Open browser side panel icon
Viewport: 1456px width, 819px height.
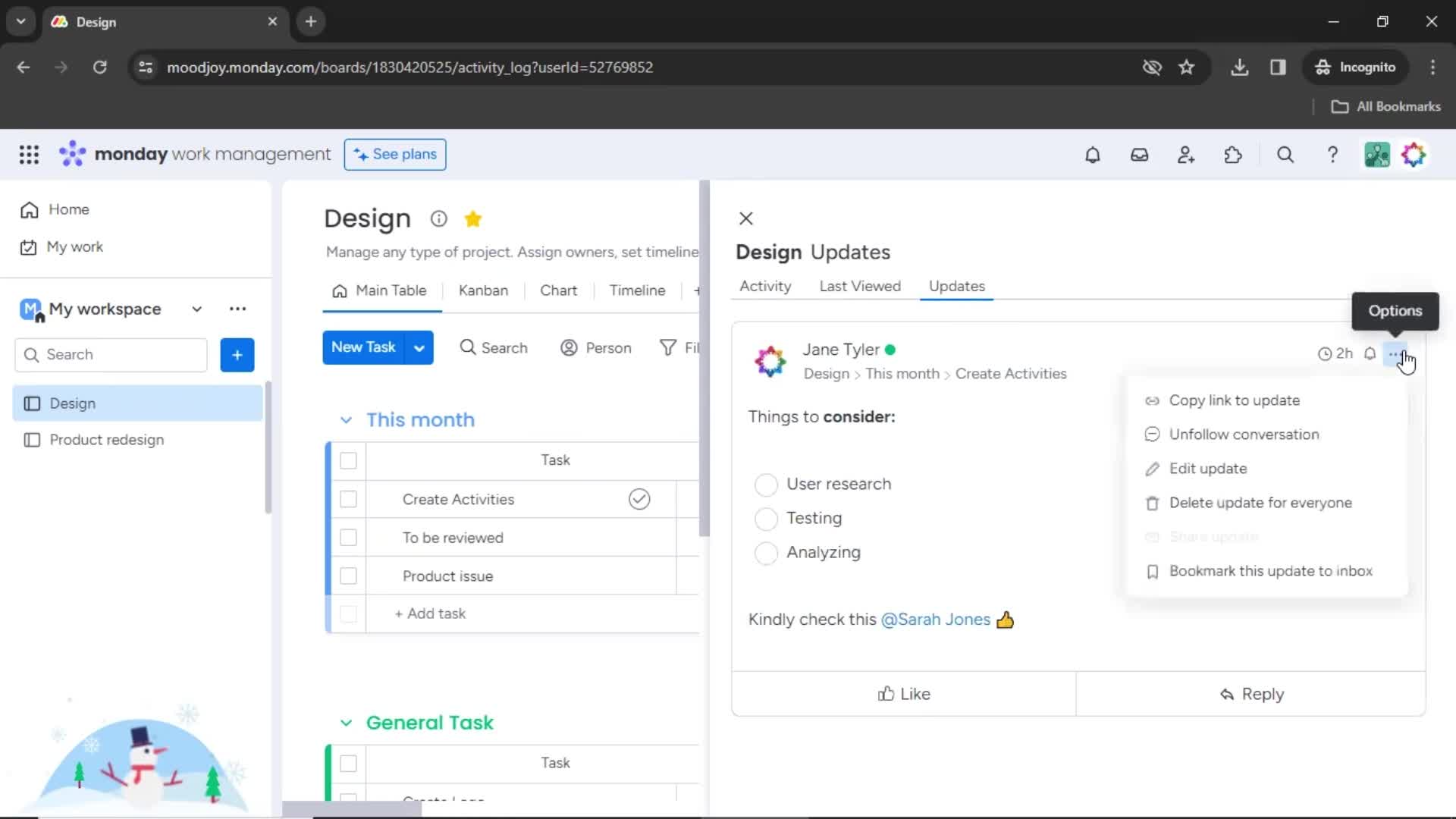1278,67
